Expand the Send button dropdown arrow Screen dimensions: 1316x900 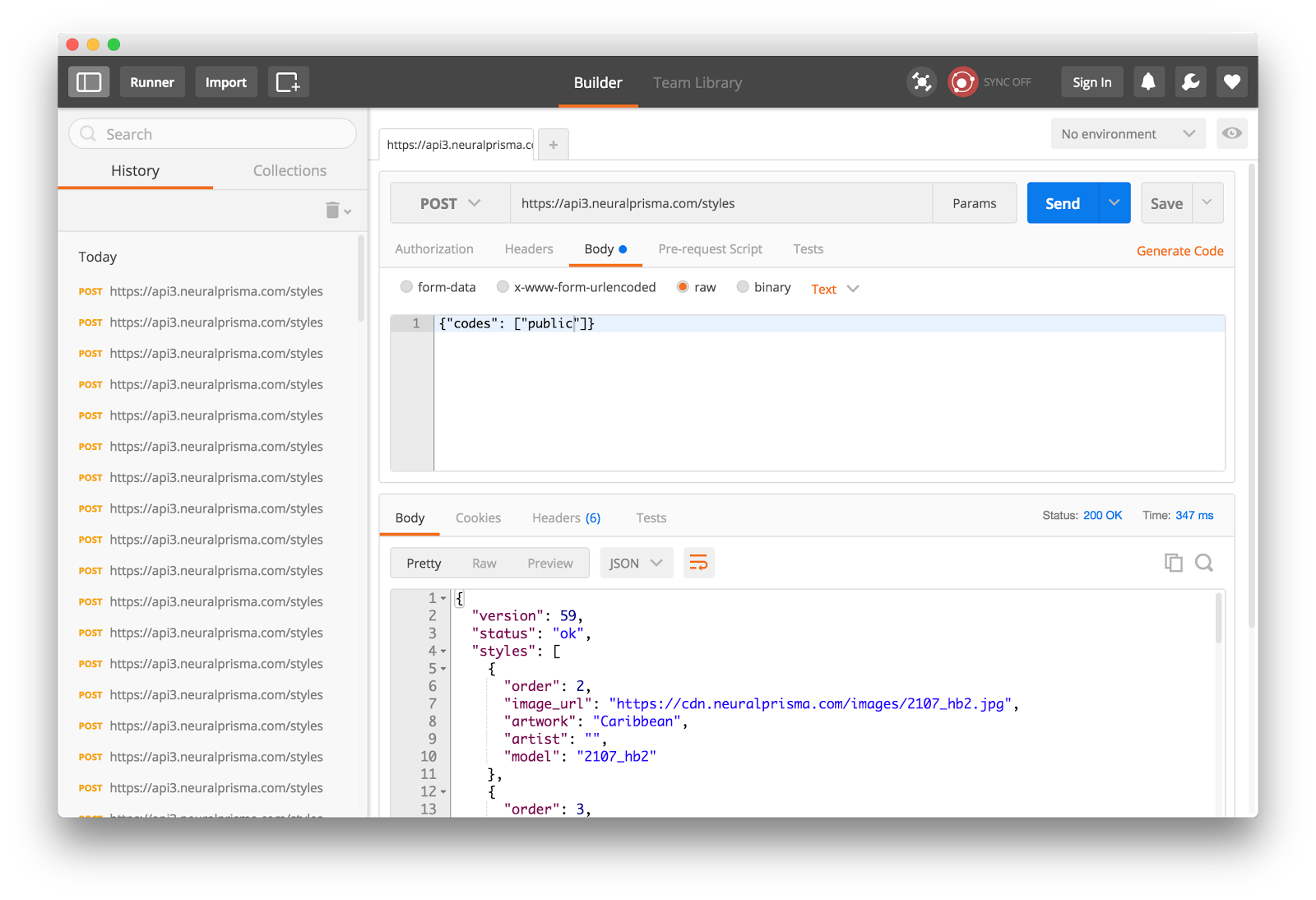(x=1114, y=203)
